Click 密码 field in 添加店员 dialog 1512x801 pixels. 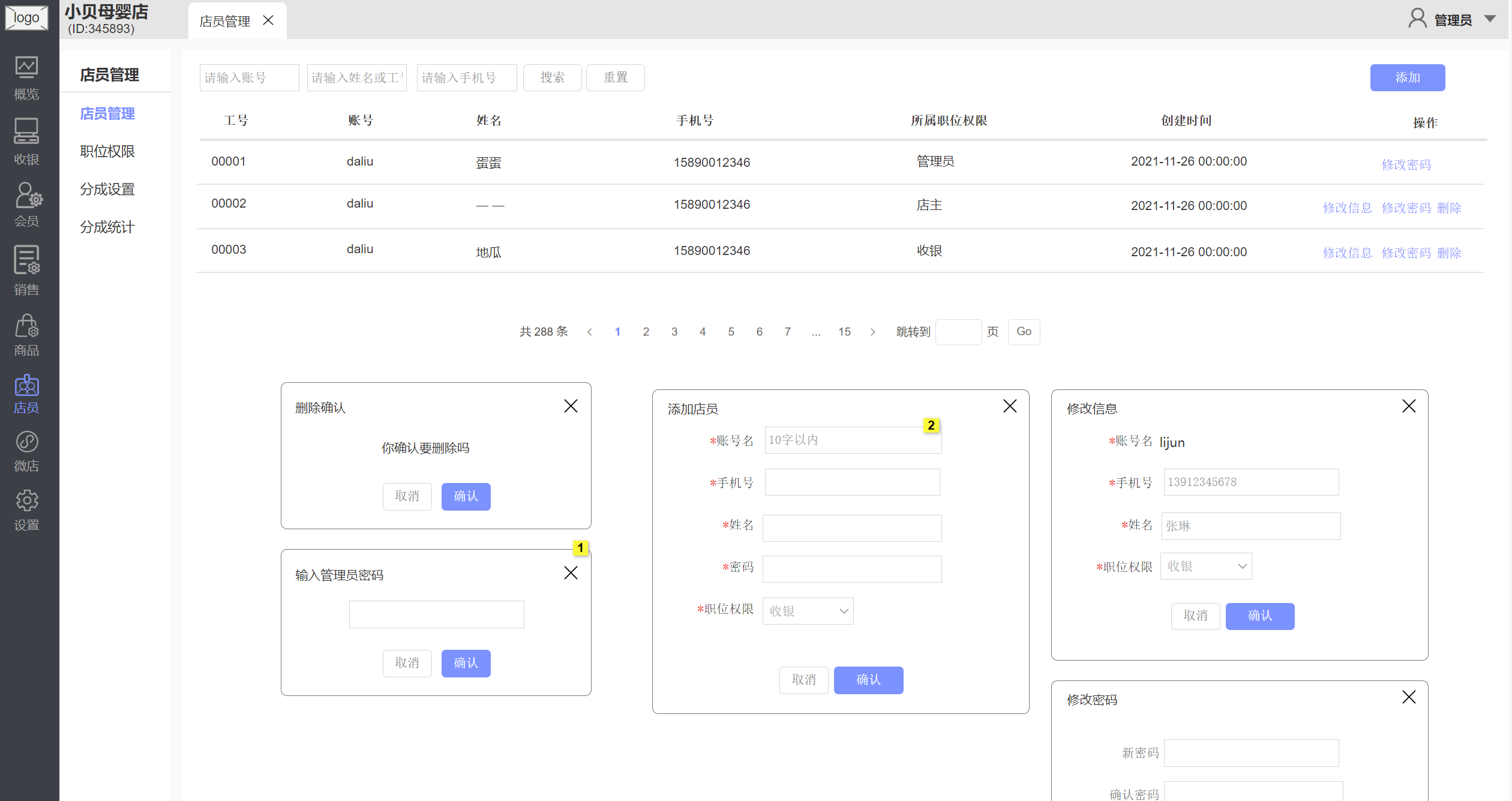[852, 569]
